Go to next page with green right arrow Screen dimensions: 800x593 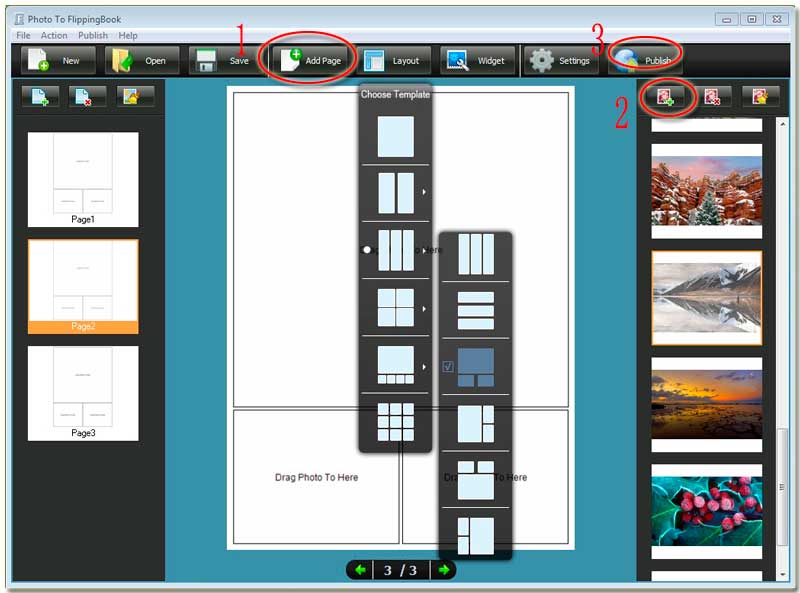pyautogui.click(x=443, y=570)
